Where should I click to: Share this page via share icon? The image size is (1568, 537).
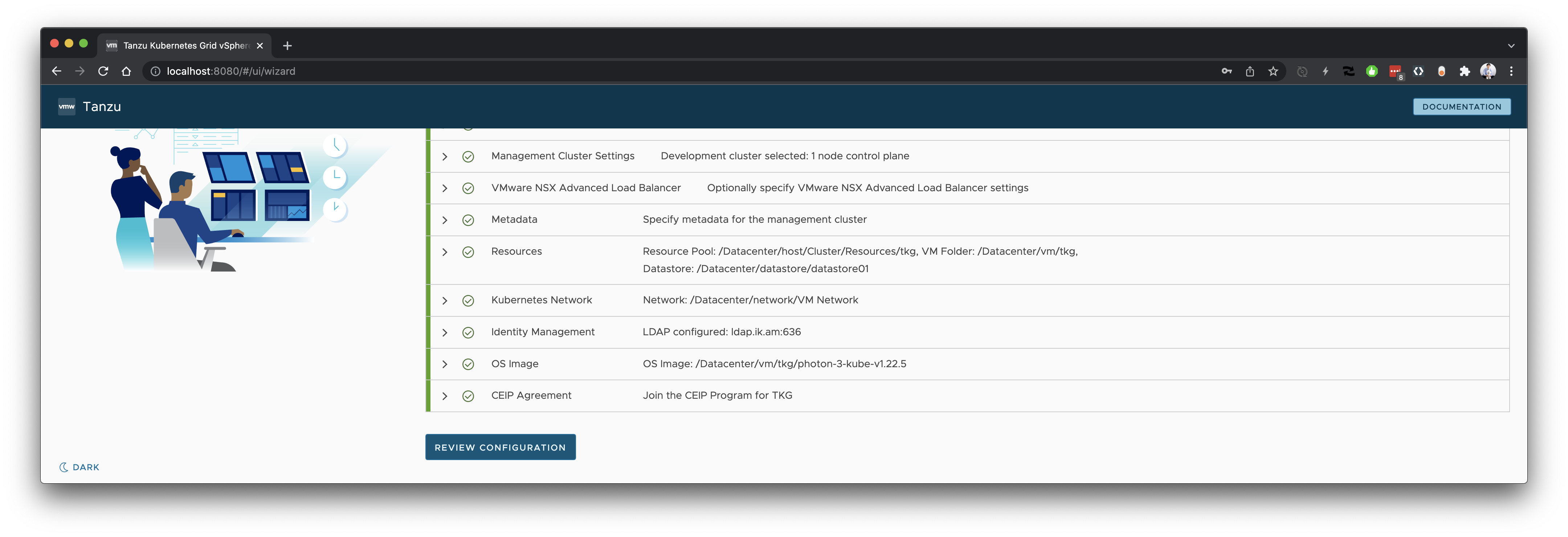pos(1250,71)
